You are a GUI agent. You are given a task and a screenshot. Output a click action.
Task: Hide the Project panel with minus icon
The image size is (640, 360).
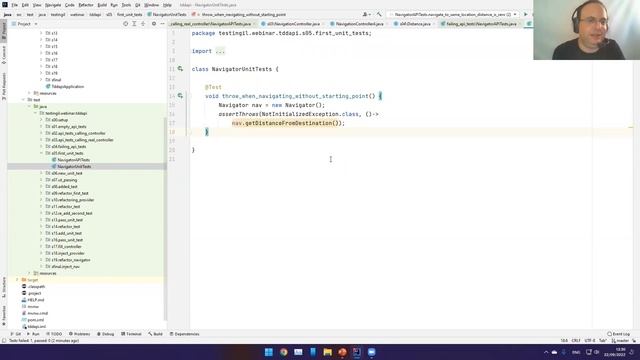(x=162, y=24)
